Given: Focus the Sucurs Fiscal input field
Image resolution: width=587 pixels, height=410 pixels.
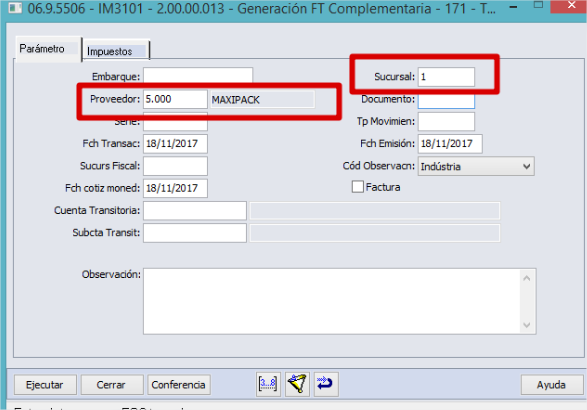Looking at the screenshot, I should click(175, 166).
